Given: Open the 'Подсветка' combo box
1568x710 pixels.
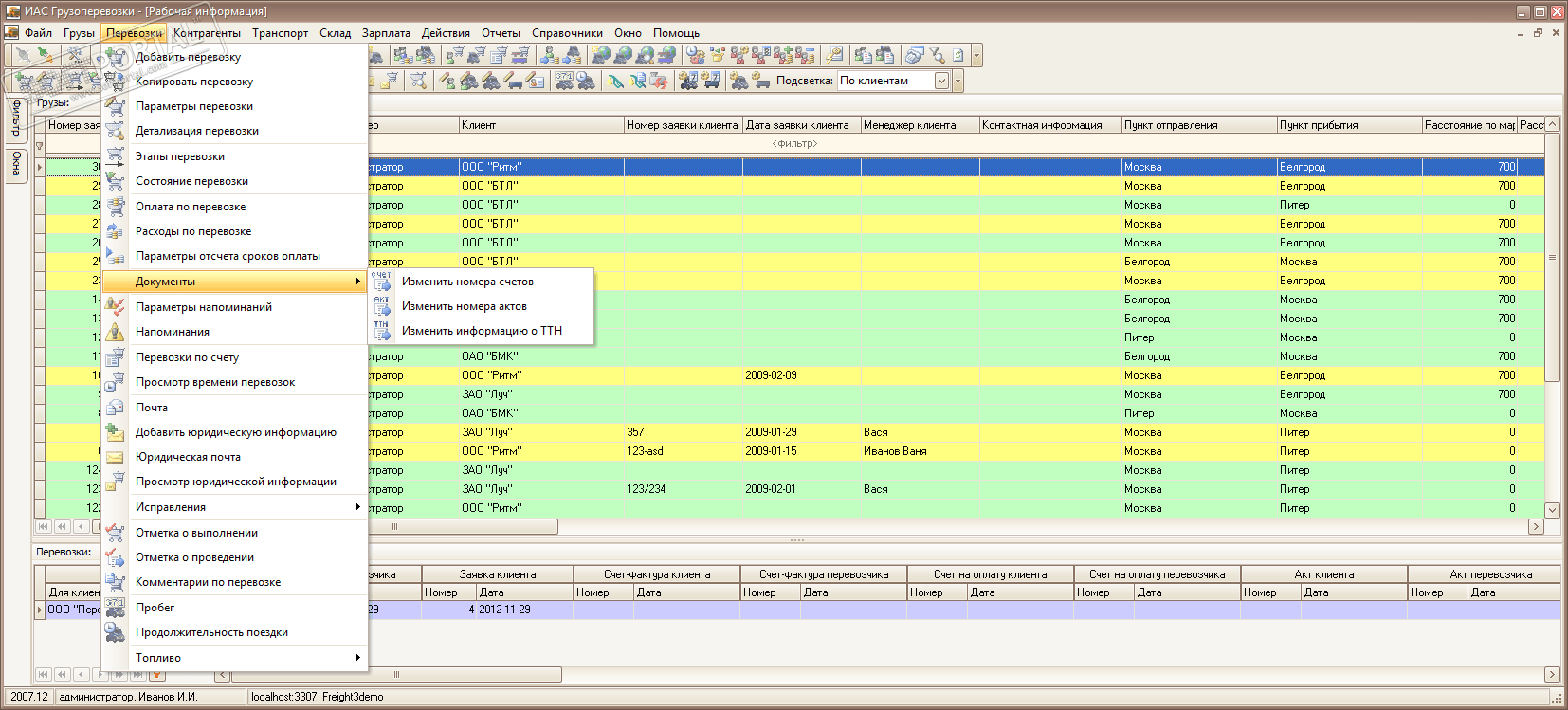Looking at the screenshot, I should tap(941, 82).
